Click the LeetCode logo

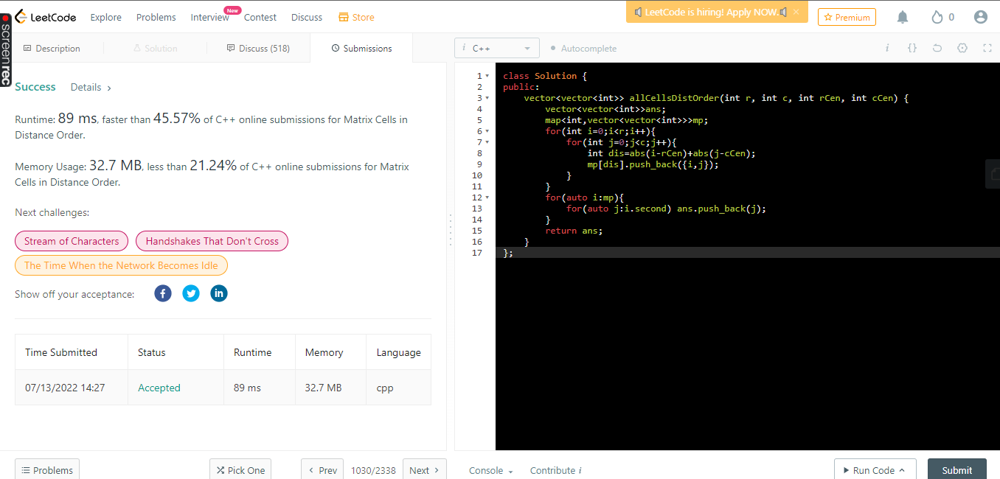(45, 17)
